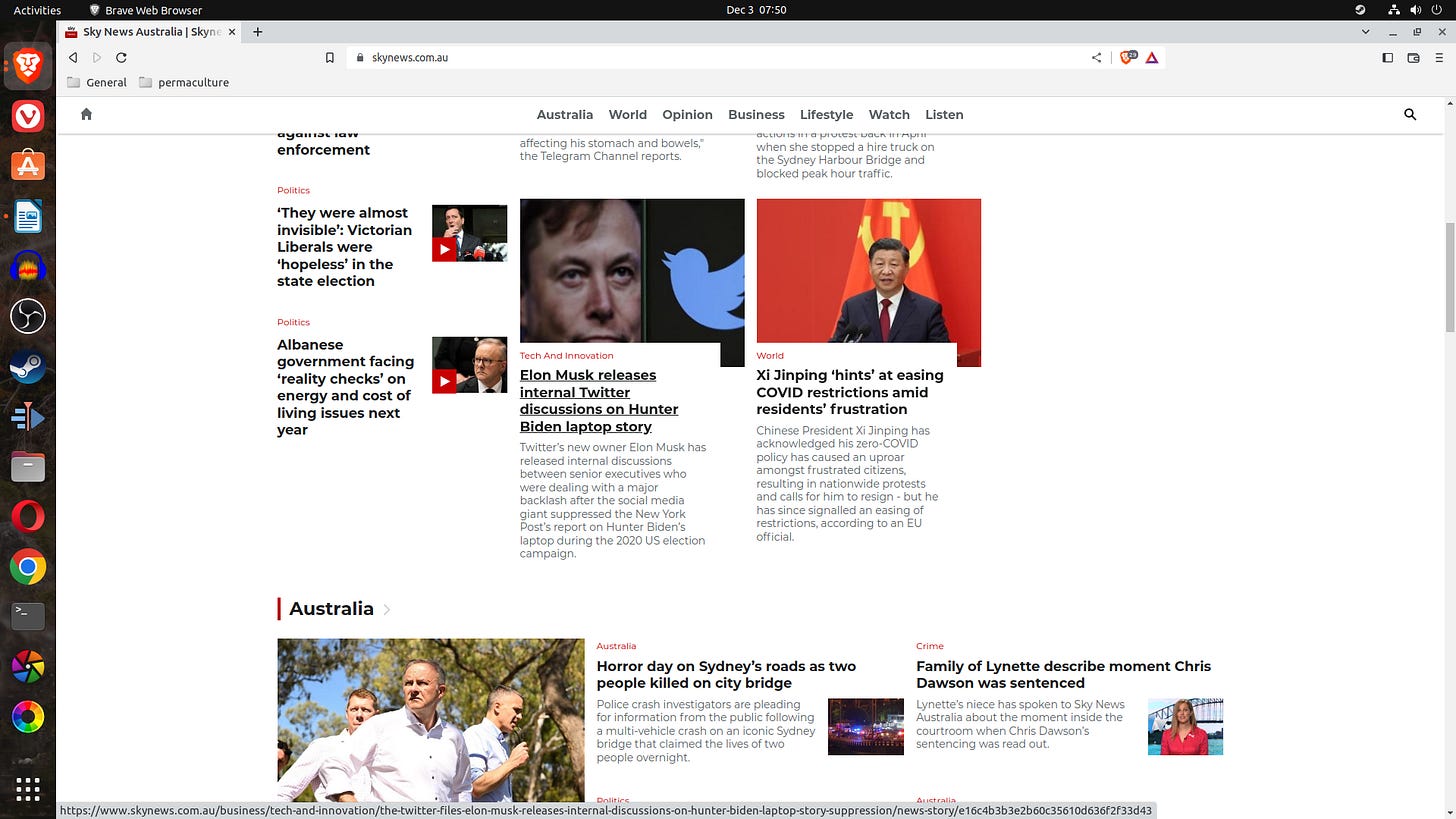Viewport: 1456px width, 819px height.
Task: Click the Tech And Innovation category label
Action: click(566, 356)
